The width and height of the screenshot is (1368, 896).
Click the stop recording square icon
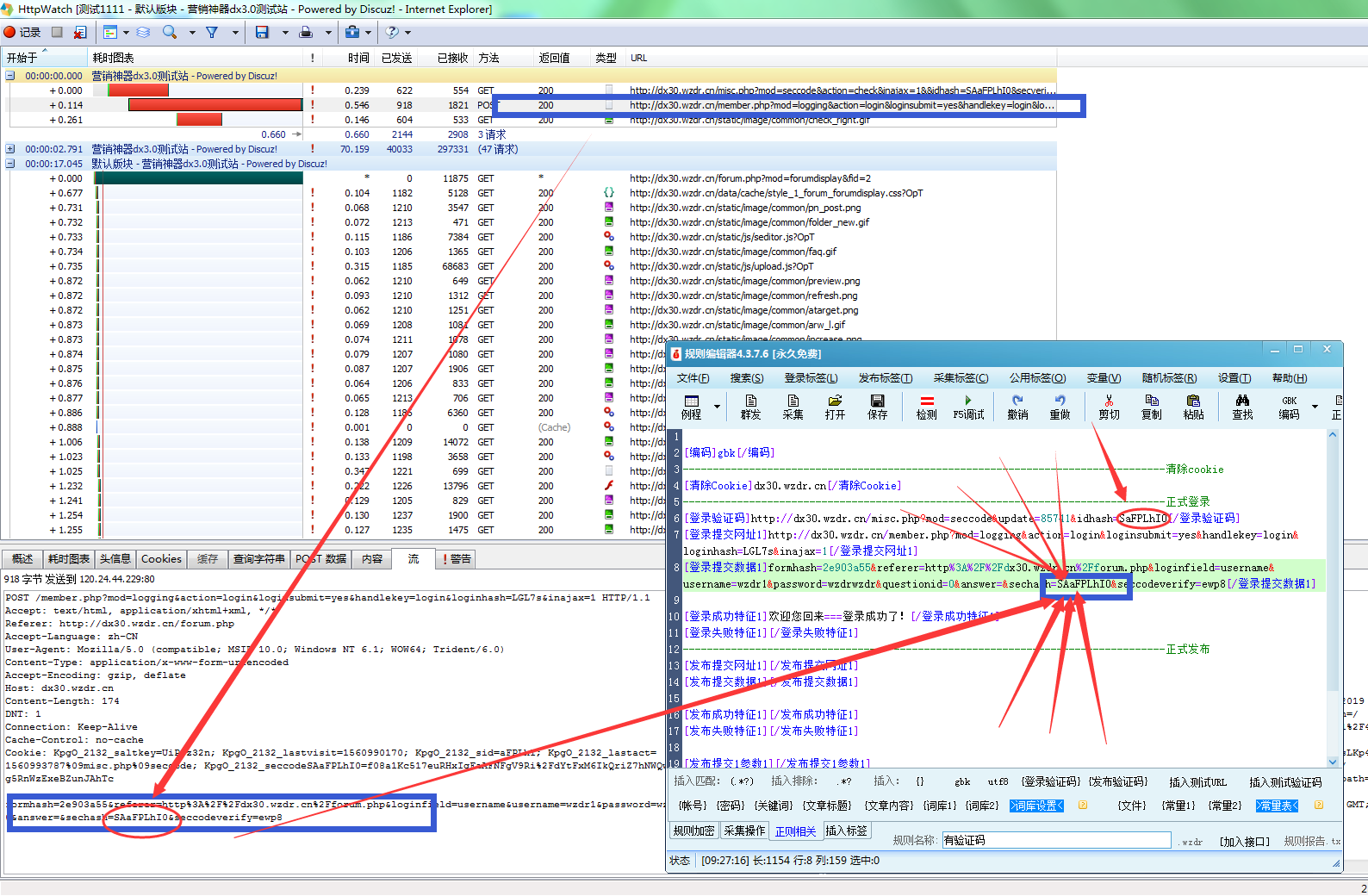click(x=57, y=32)
